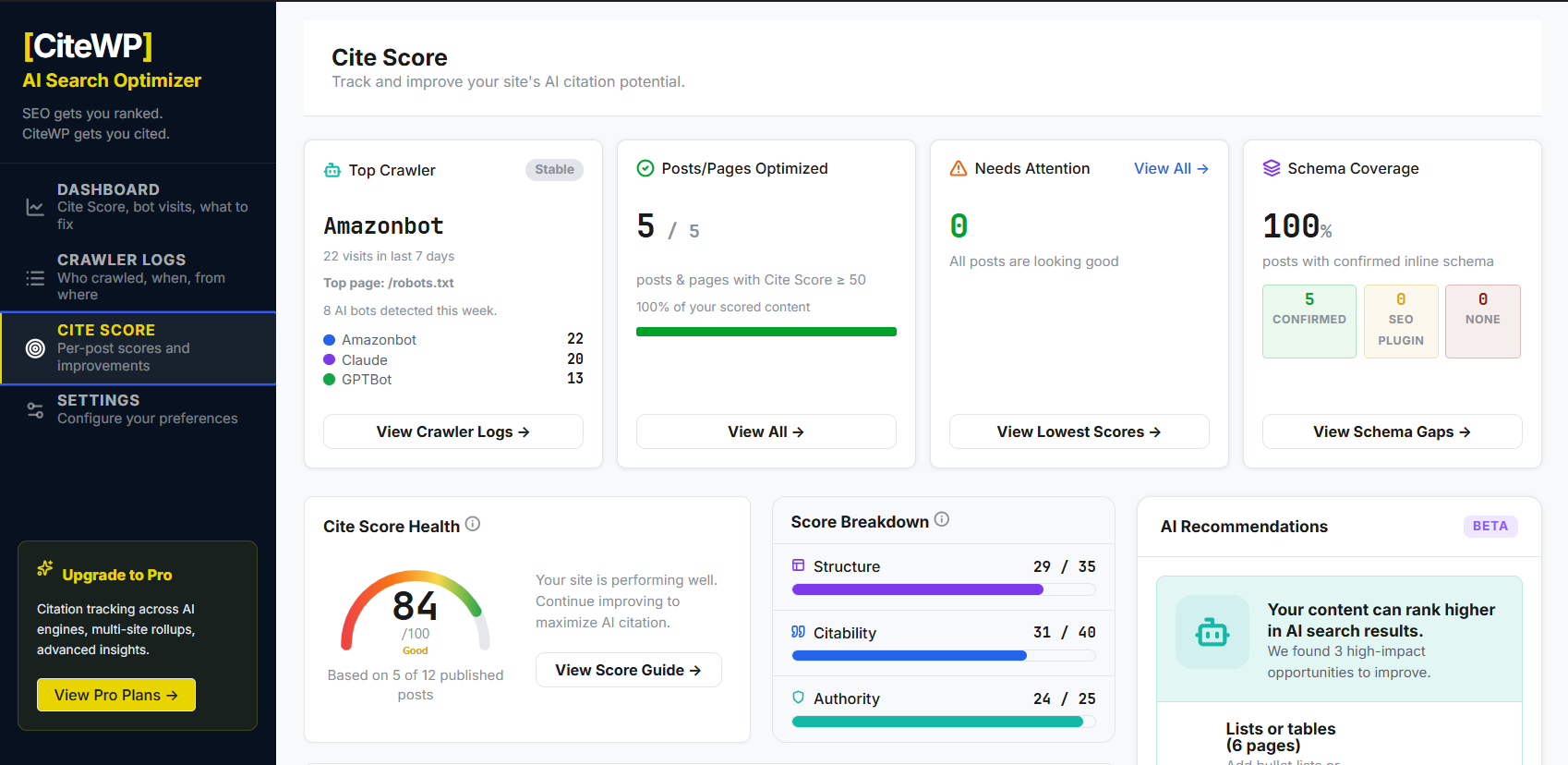This screenshot has width=1568, height=765.
Task: Click the green GPTBot legend dot
Action: coord(329,379)
